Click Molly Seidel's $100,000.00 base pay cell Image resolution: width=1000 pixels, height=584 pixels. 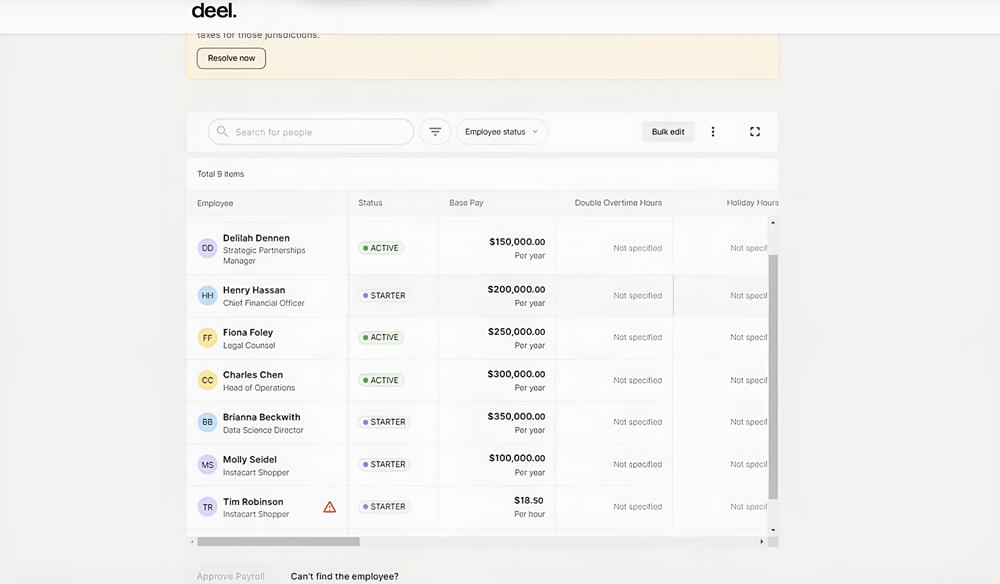516,464
